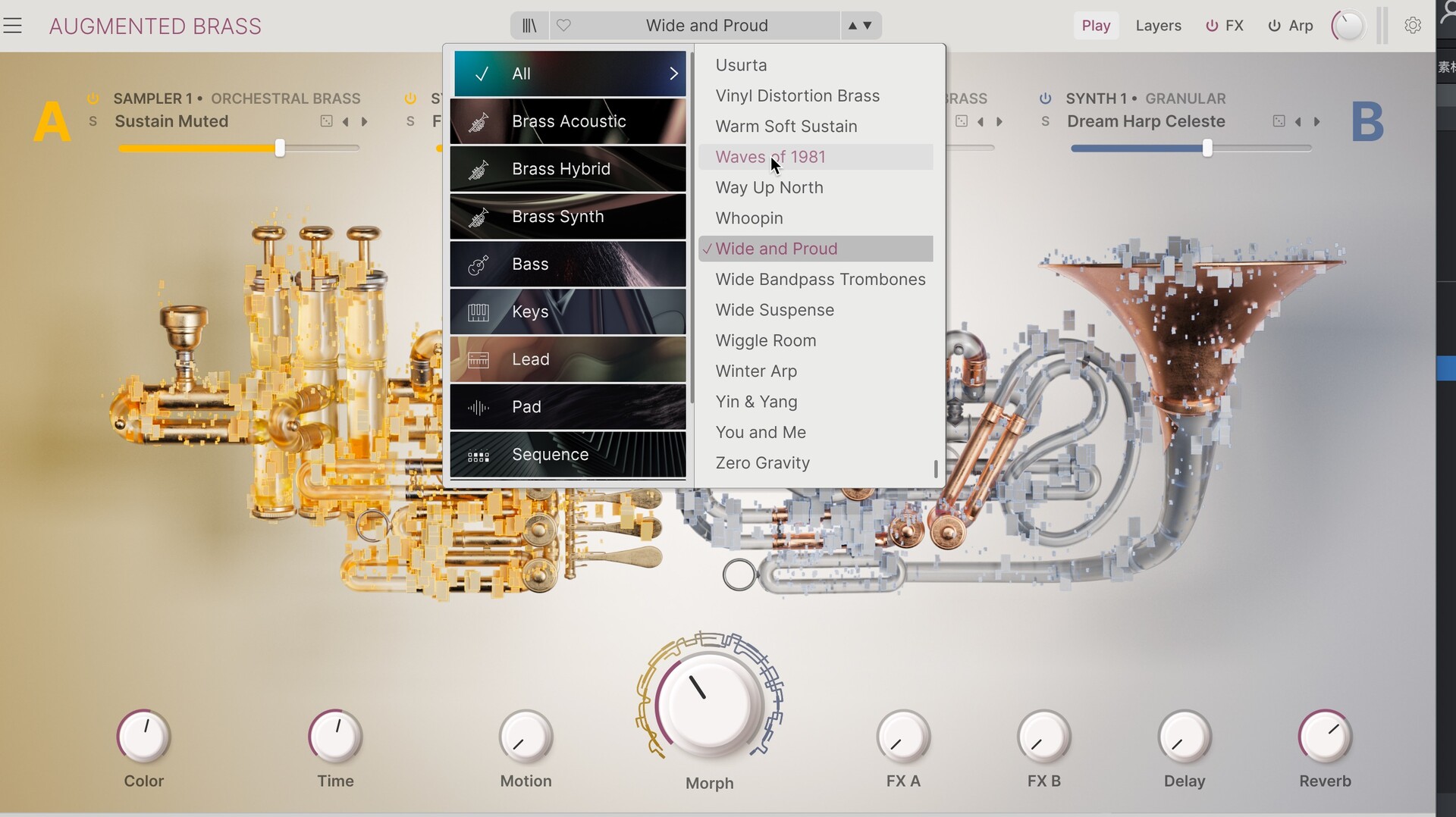
Task: Load the Usurta preset
Action: point(815,65)
